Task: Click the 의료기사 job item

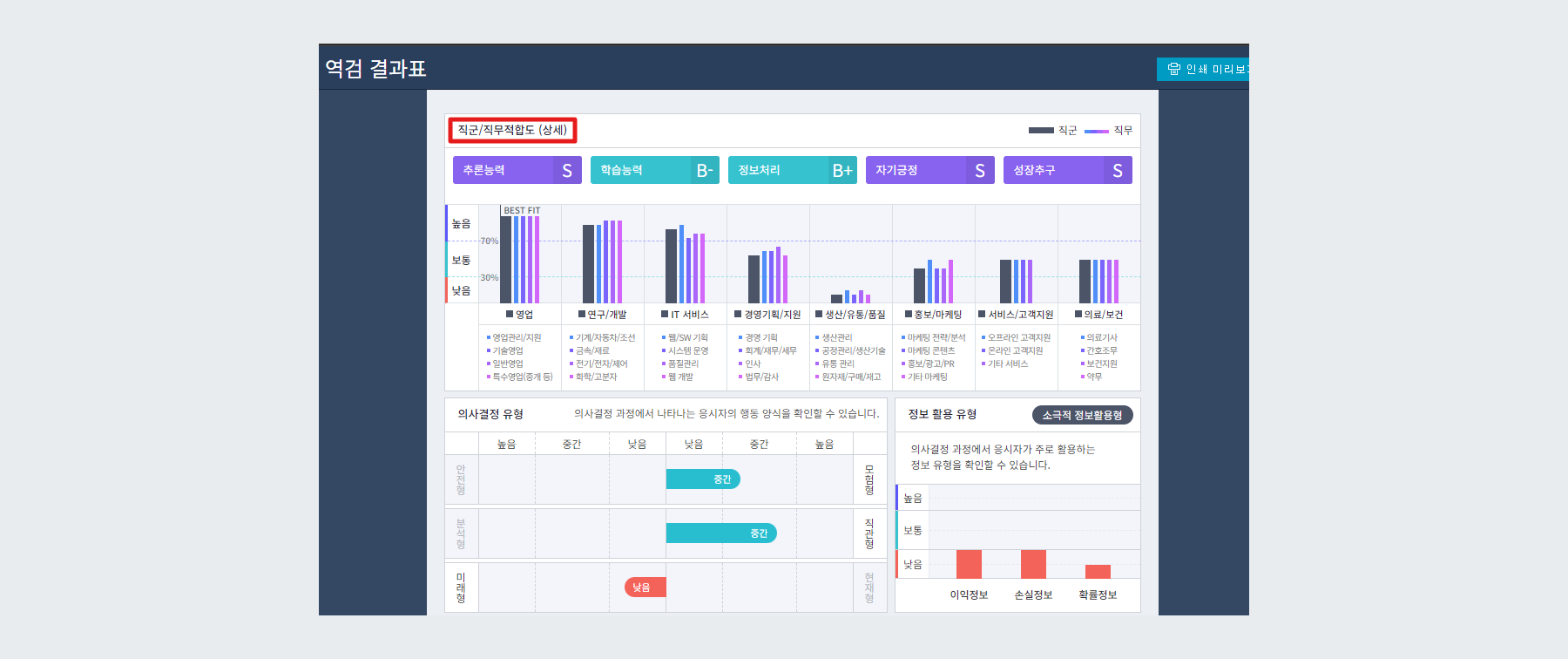Action: click(1099, 337)
